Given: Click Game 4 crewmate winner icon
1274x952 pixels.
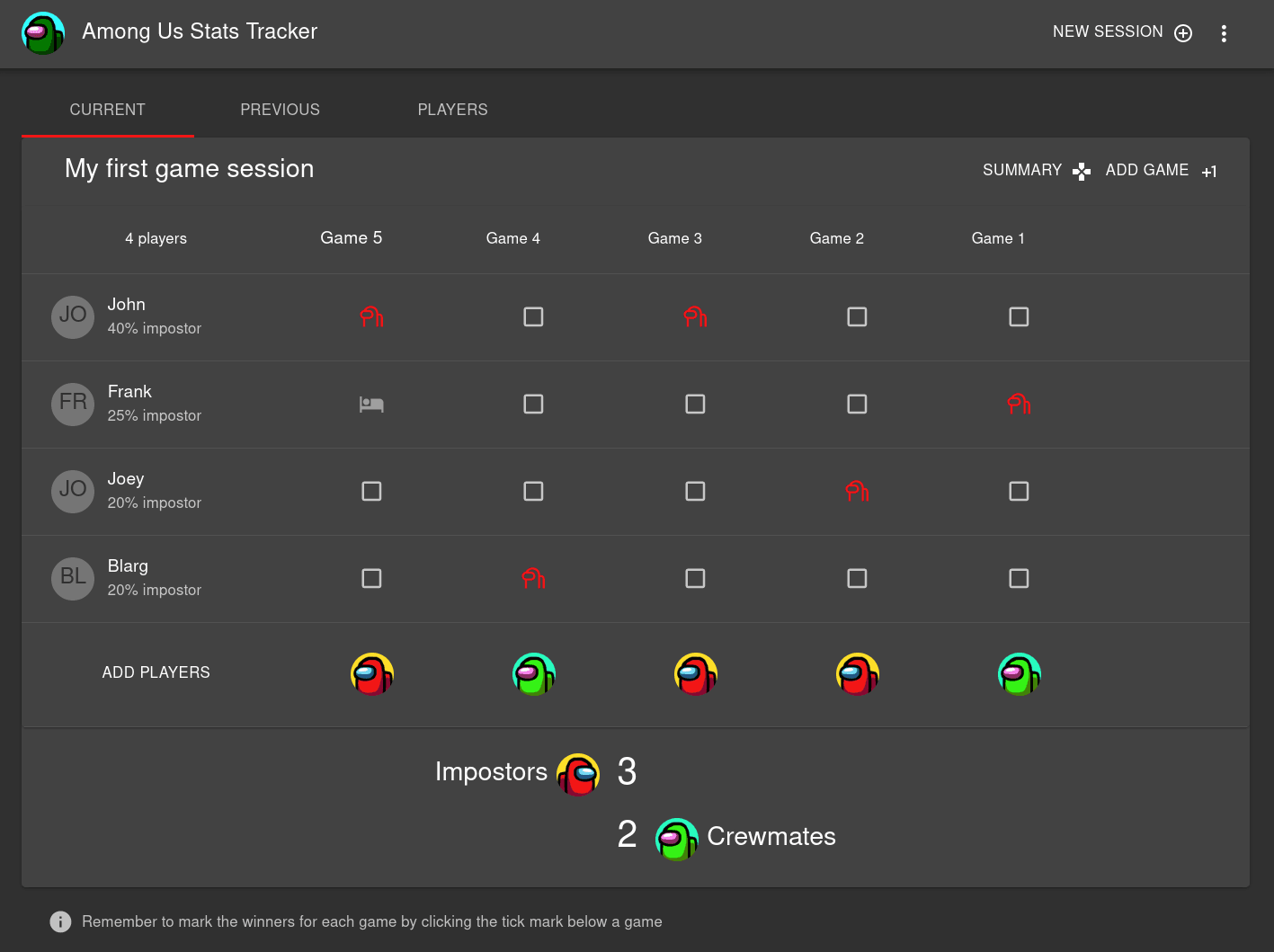Looking at the screenshot, I should pyautogui.click(x=534, y=674).
